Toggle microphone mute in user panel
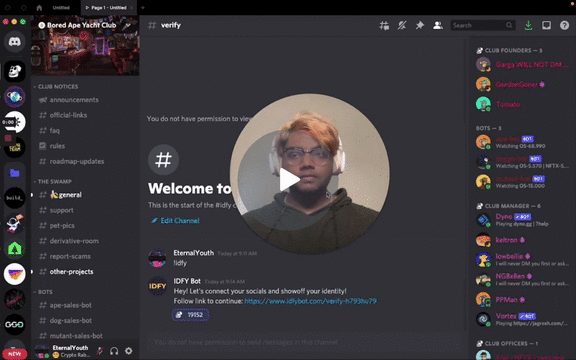576x360 pixels. [x=100, y=351]
